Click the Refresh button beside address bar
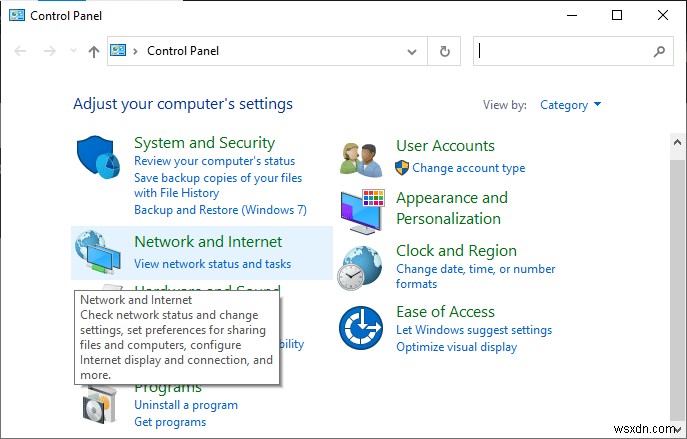The image size is (687, 439). (444, 51)
